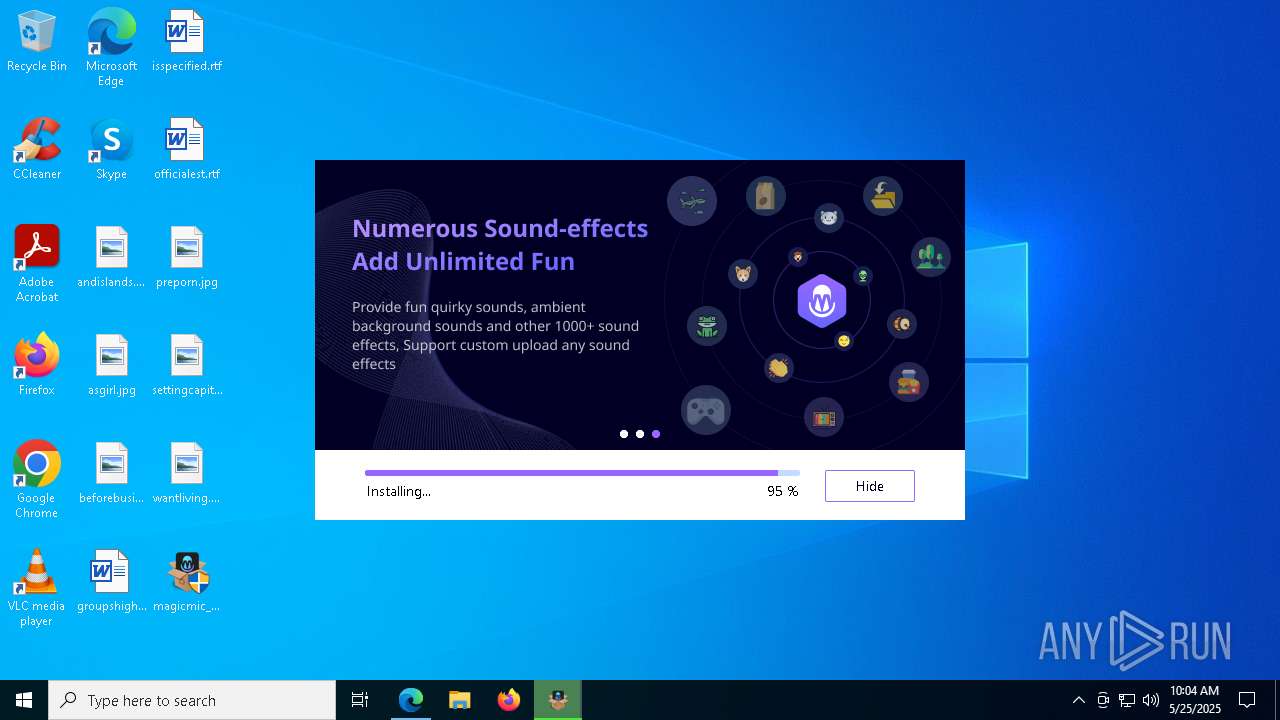
Task: Select wantliving image file on desktop
Action: (x=187, y=474)
